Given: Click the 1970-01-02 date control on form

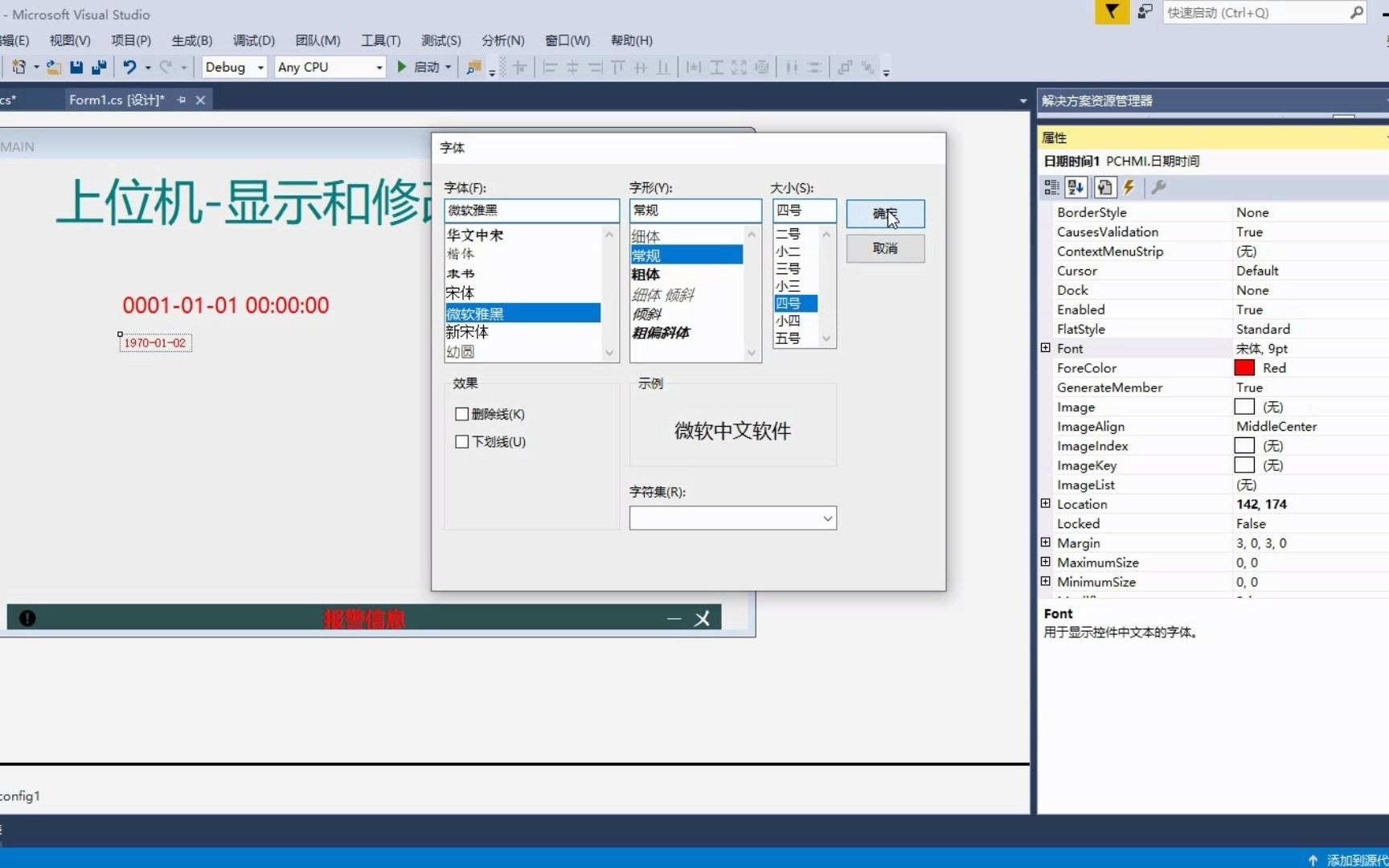Looking at the screenshot, I should click(155, 343).
